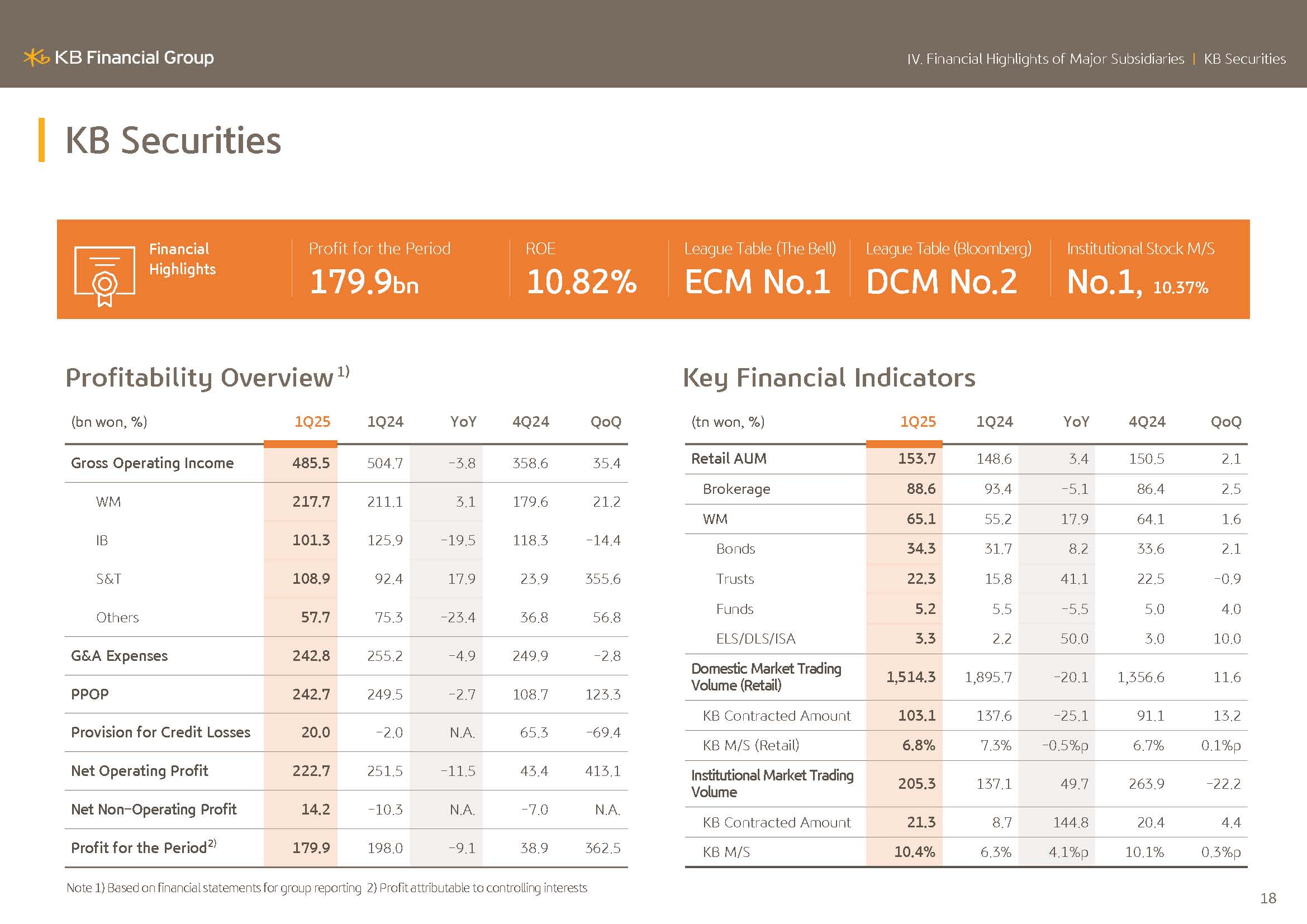Click the footnote about group reporting statements
The width and height of the screenshot is (1307, 924).
point(213,888)
